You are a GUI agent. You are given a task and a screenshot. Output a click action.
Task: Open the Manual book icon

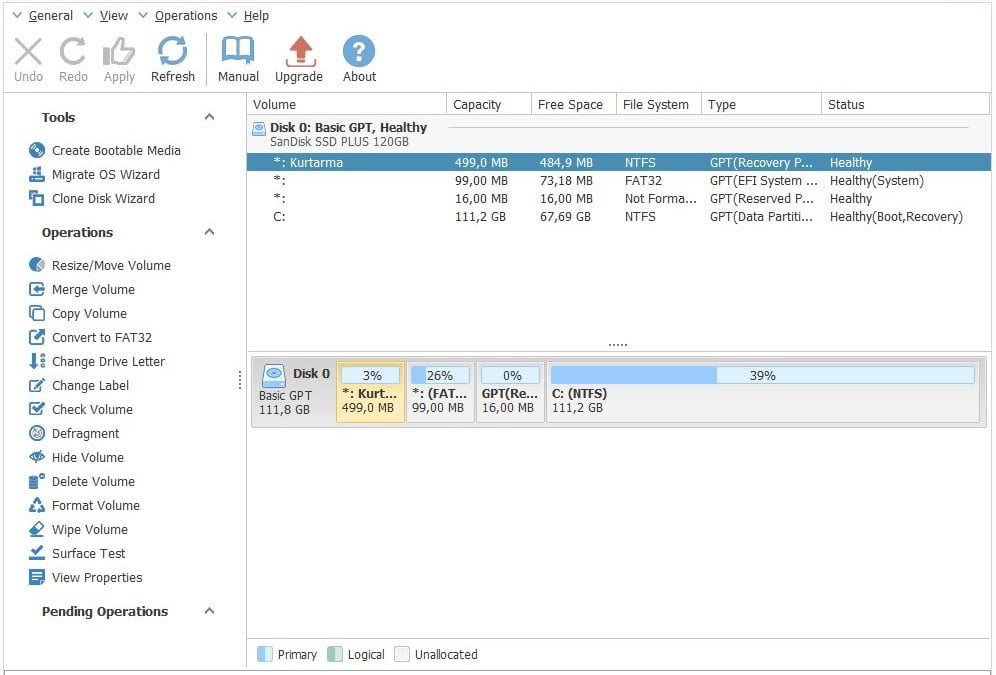coord(238,52)
